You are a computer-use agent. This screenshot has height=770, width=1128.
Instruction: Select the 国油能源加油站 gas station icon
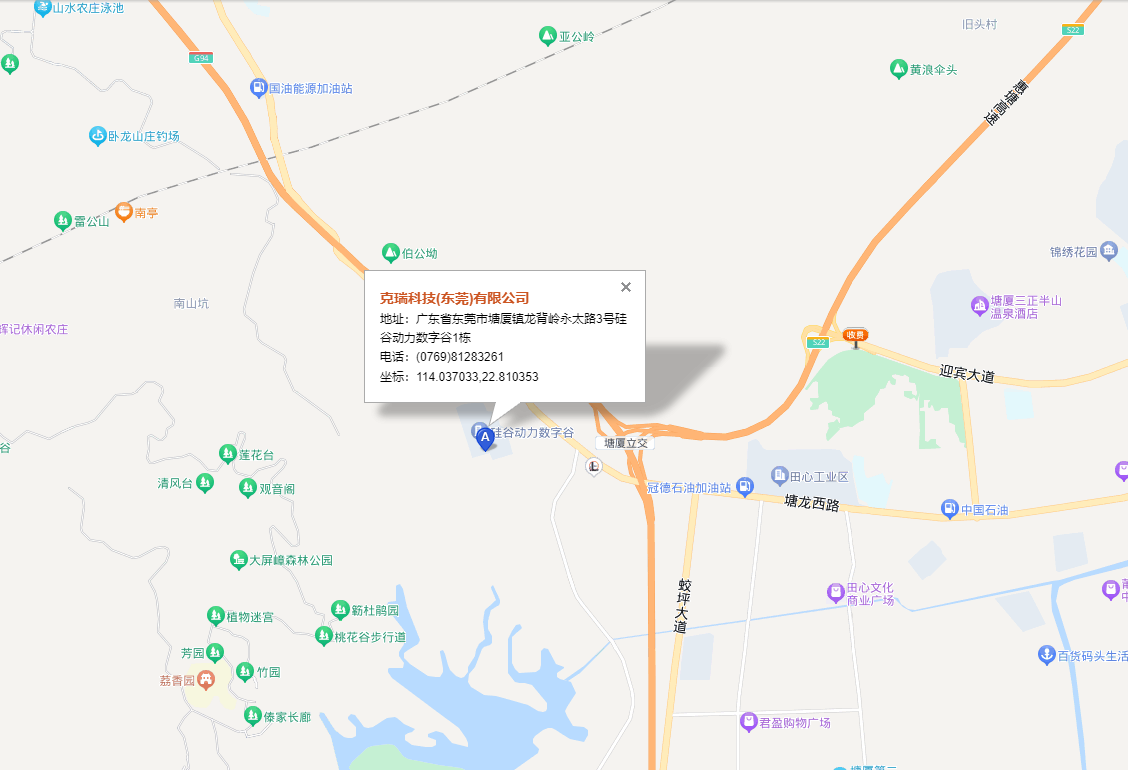pyautogui.click(x=258, y=88)
